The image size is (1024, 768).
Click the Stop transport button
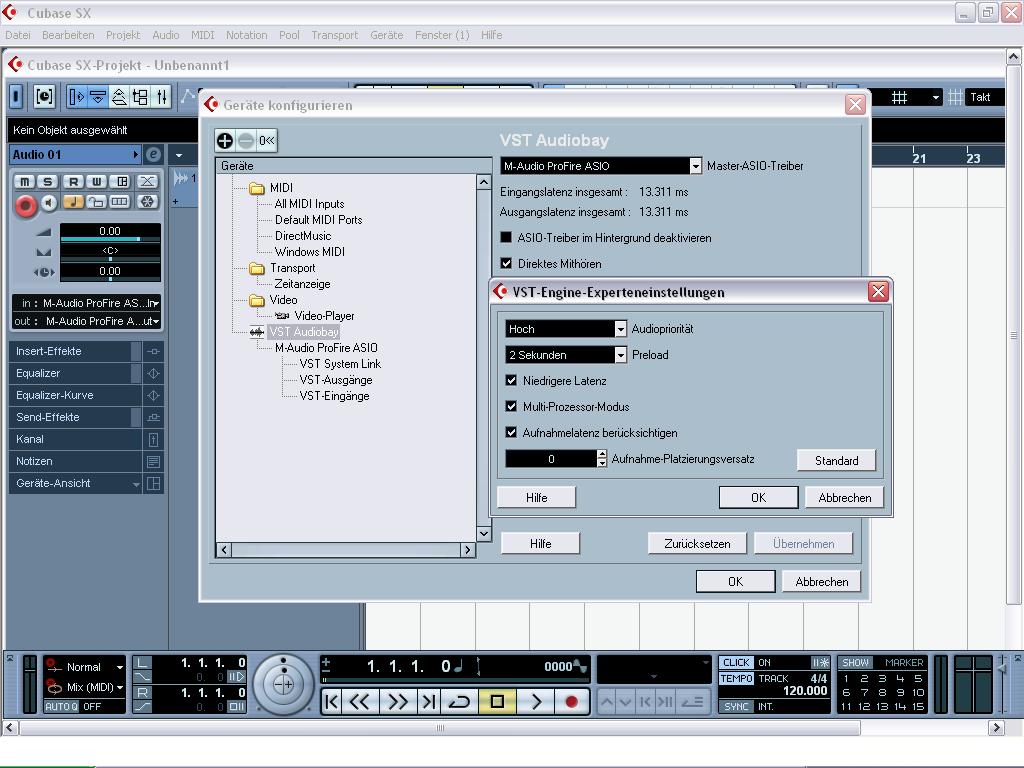(x=497, y=702)
